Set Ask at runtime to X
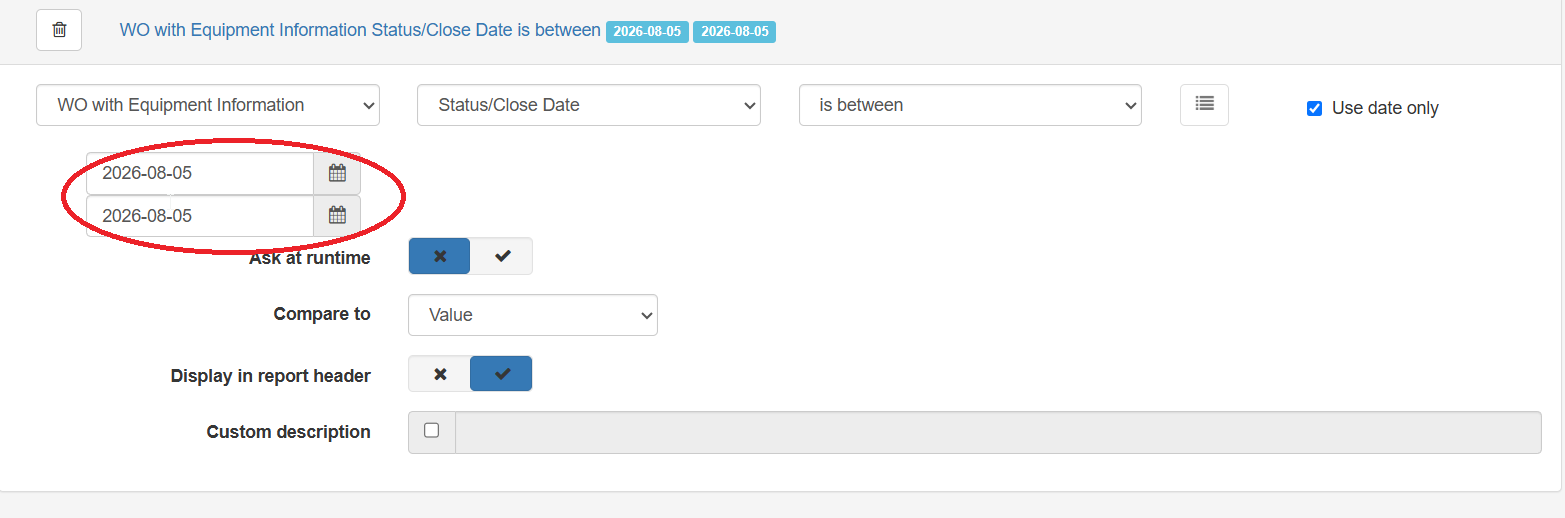 (x=439, y=256)
